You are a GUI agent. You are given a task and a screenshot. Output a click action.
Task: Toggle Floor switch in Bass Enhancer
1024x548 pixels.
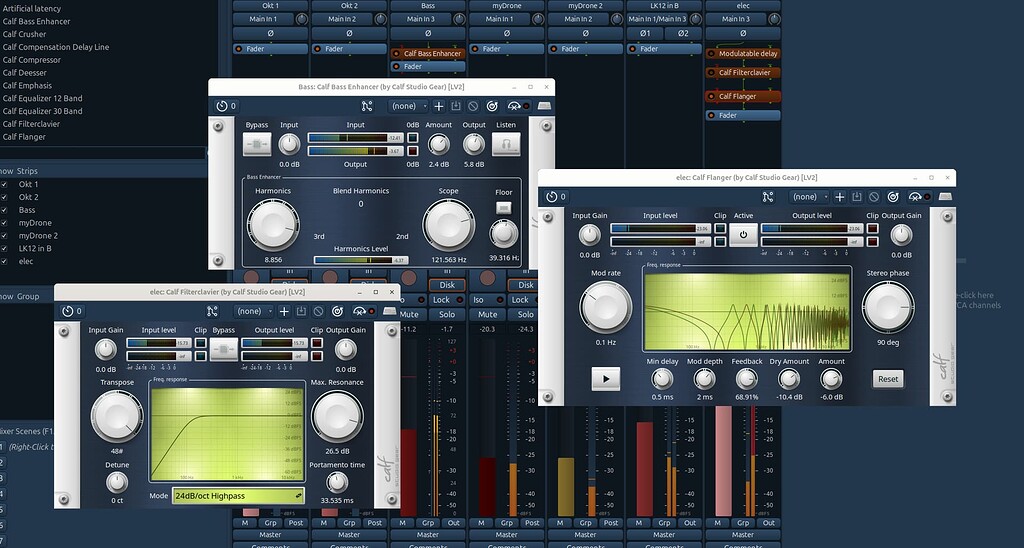click(x=504, y=208)
